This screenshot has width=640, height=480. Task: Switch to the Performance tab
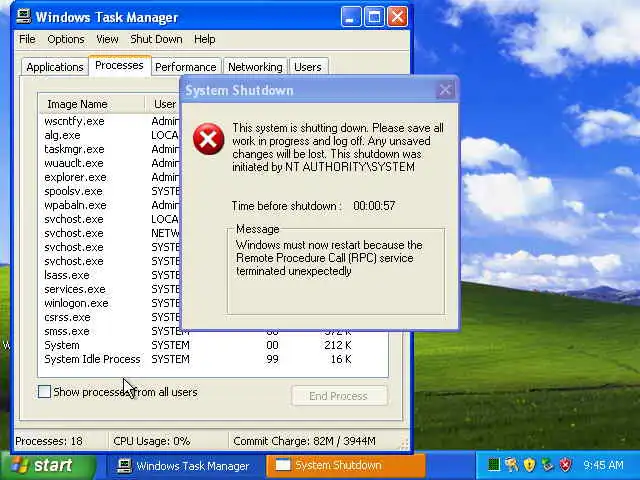pos(186,67)
